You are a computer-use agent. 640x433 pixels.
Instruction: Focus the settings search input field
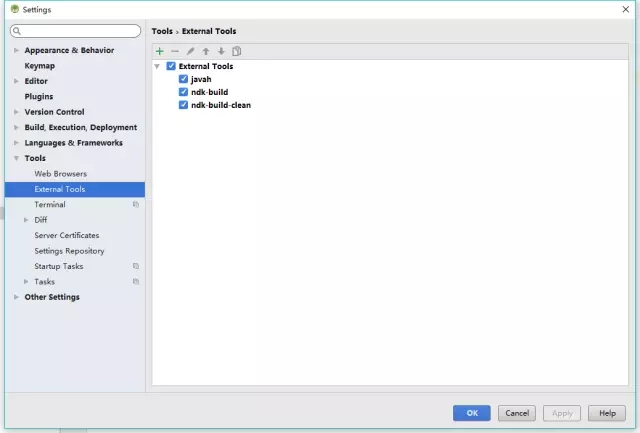click(76, 31)
